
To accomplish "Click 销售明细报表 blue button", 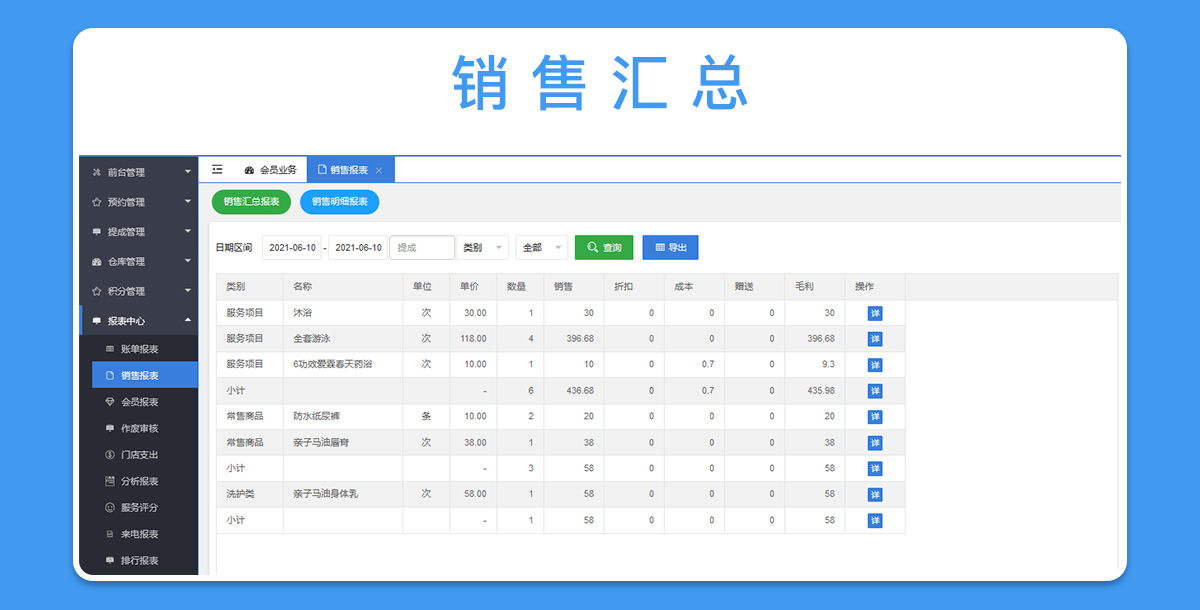I will [x=339, y=202].
